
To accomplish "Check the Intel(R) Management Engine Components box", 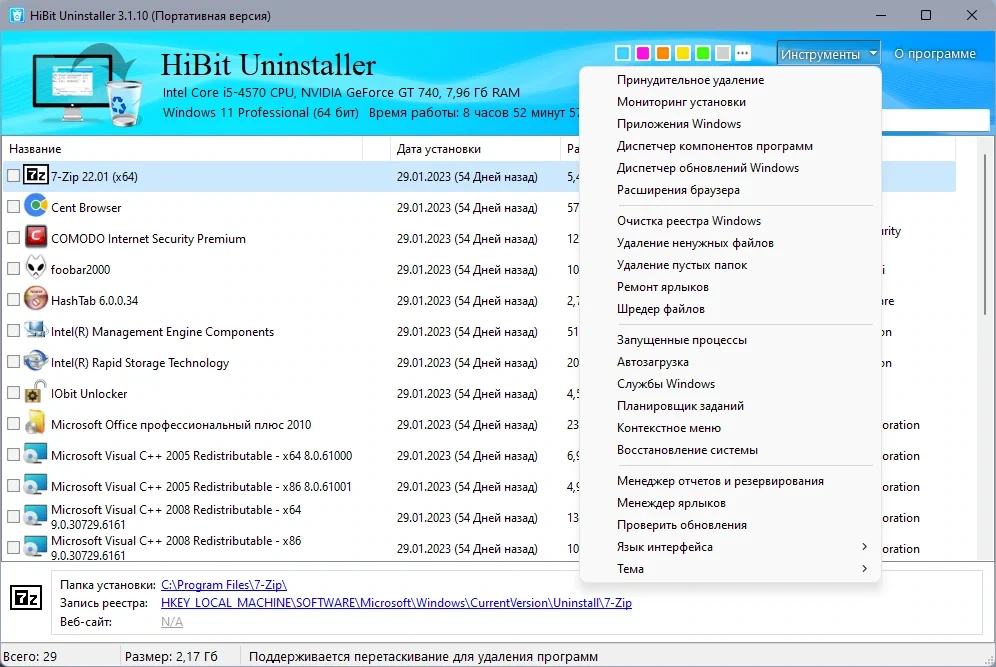I will [x=13, y=330].
